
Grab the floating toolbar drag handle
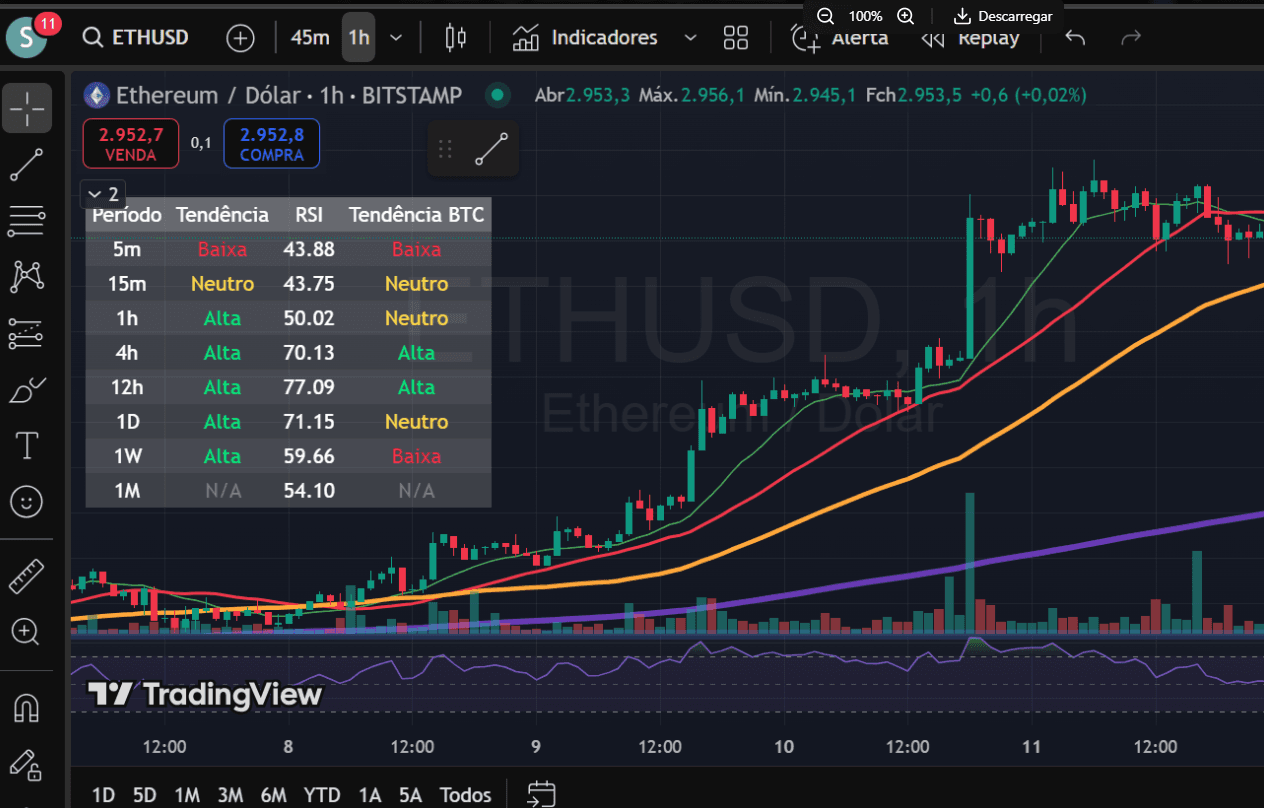[x=446, y=149]
